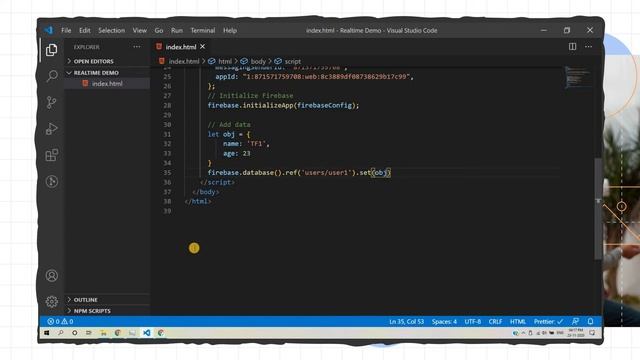The width and height of the screenshot is (640, 360).
Task: Click the html breadcrumb item
Action: [224, 61]
